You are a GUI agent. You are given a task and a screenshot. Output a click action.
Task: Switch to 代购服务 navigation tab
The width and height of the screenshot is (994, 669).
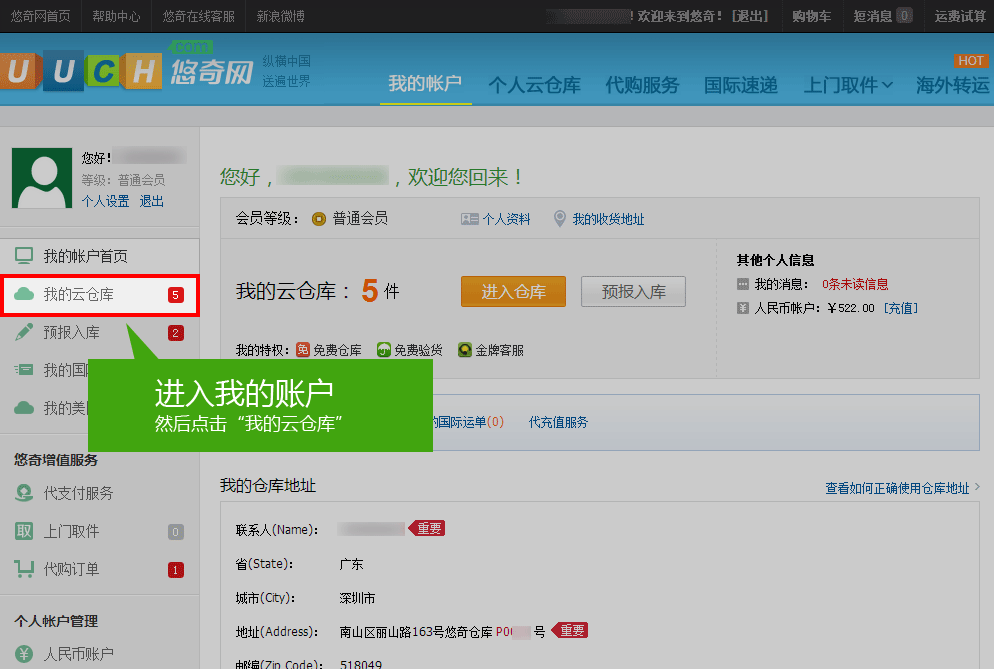coord(642,85)
